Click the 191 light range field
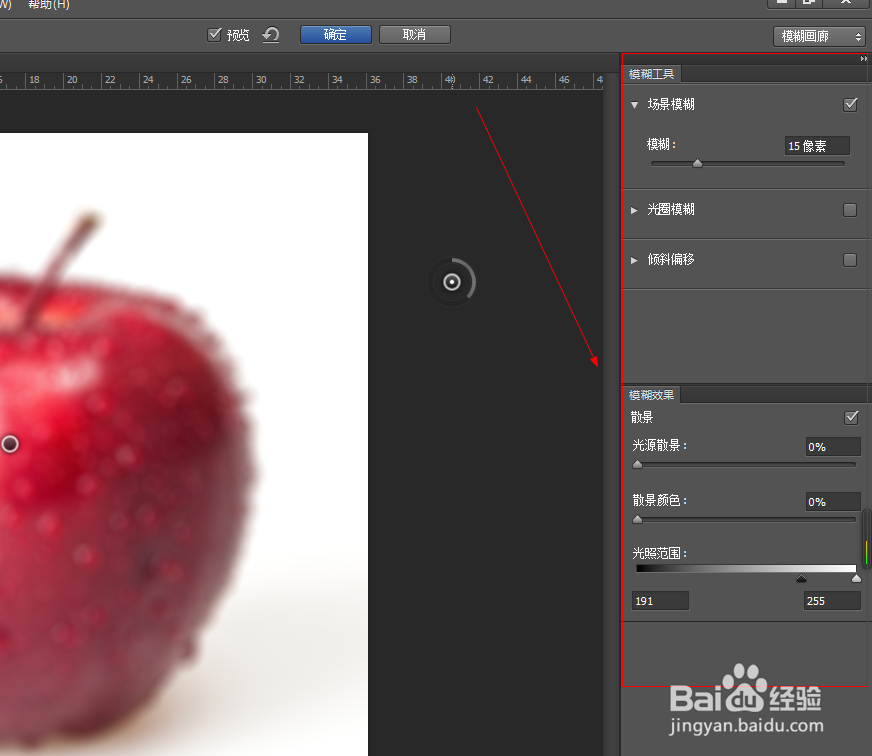Image resolution: width=872 pixels, height=756 pixels. point(660,601)
